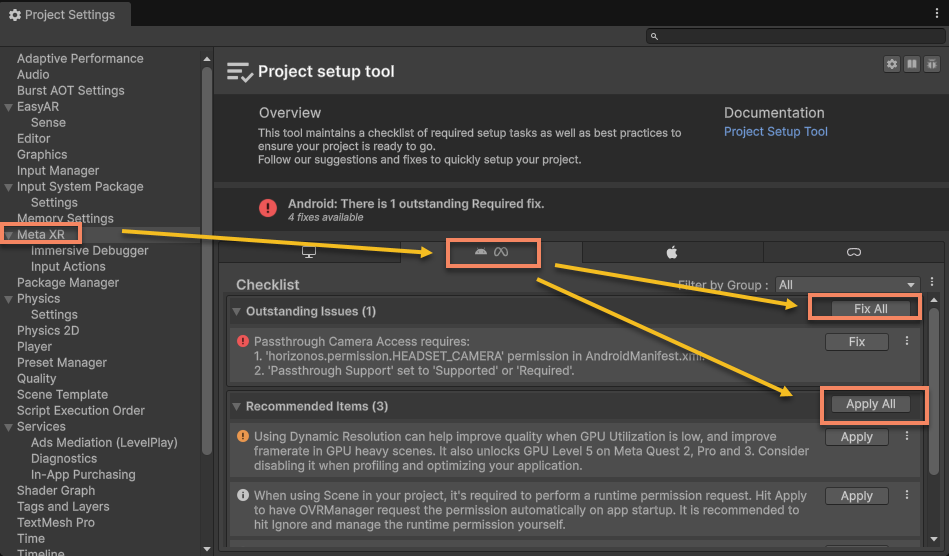Select Audio settings
The width and height of the screenshot is (949, 556).
point(33,74)
